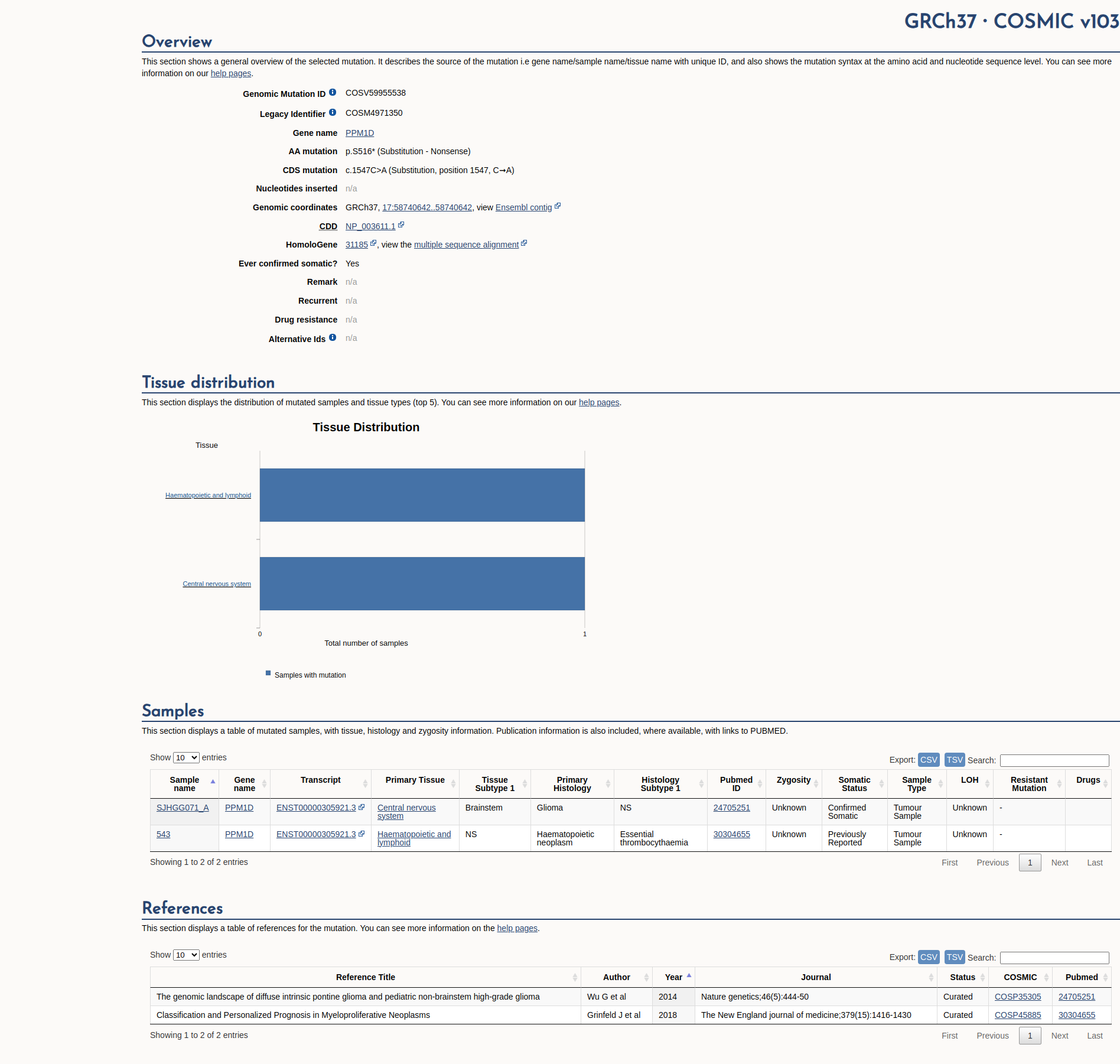Sort references by Reference Title column
This screenshot has height=1064, width=1120.
coord(366,977)
